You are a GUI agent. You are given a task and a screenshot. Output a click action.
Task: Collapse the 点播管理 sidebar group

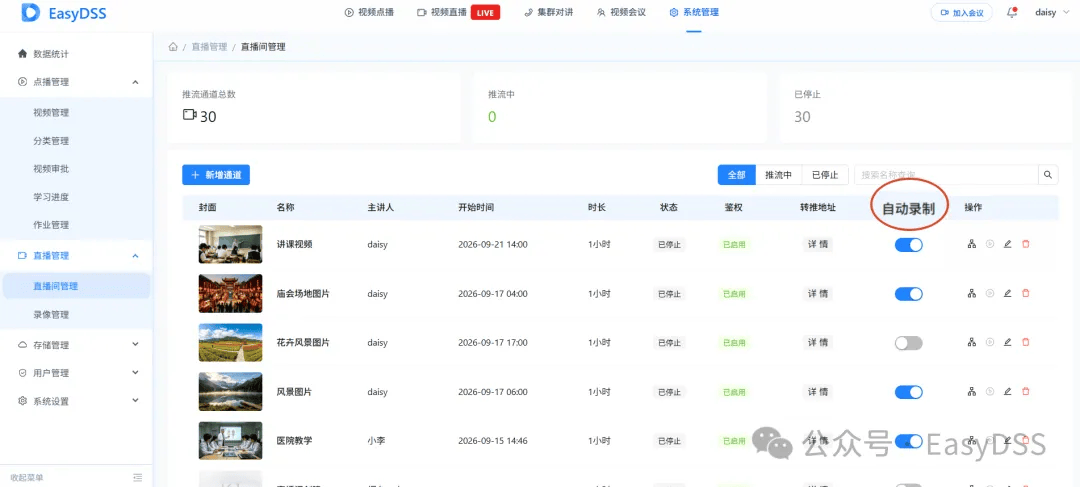point(135,82)
